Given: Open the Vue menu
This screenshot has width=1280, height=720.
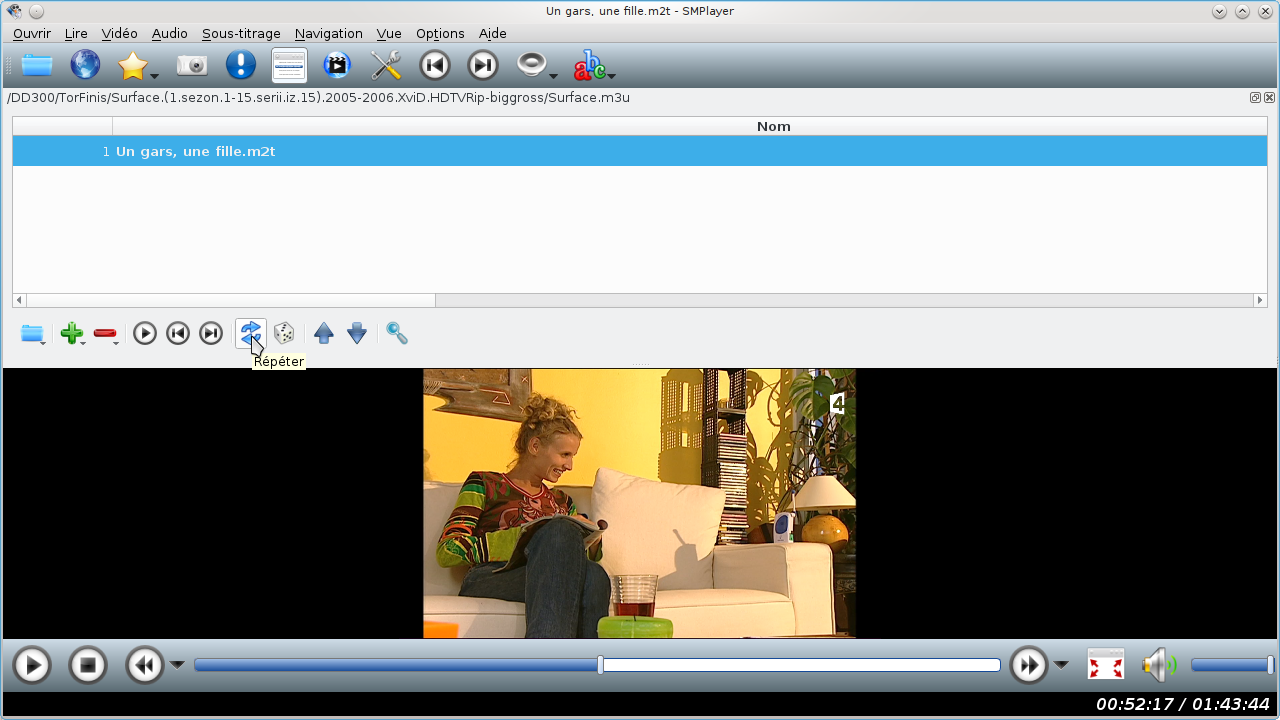Looking at the screenshot, I should 389,33.
